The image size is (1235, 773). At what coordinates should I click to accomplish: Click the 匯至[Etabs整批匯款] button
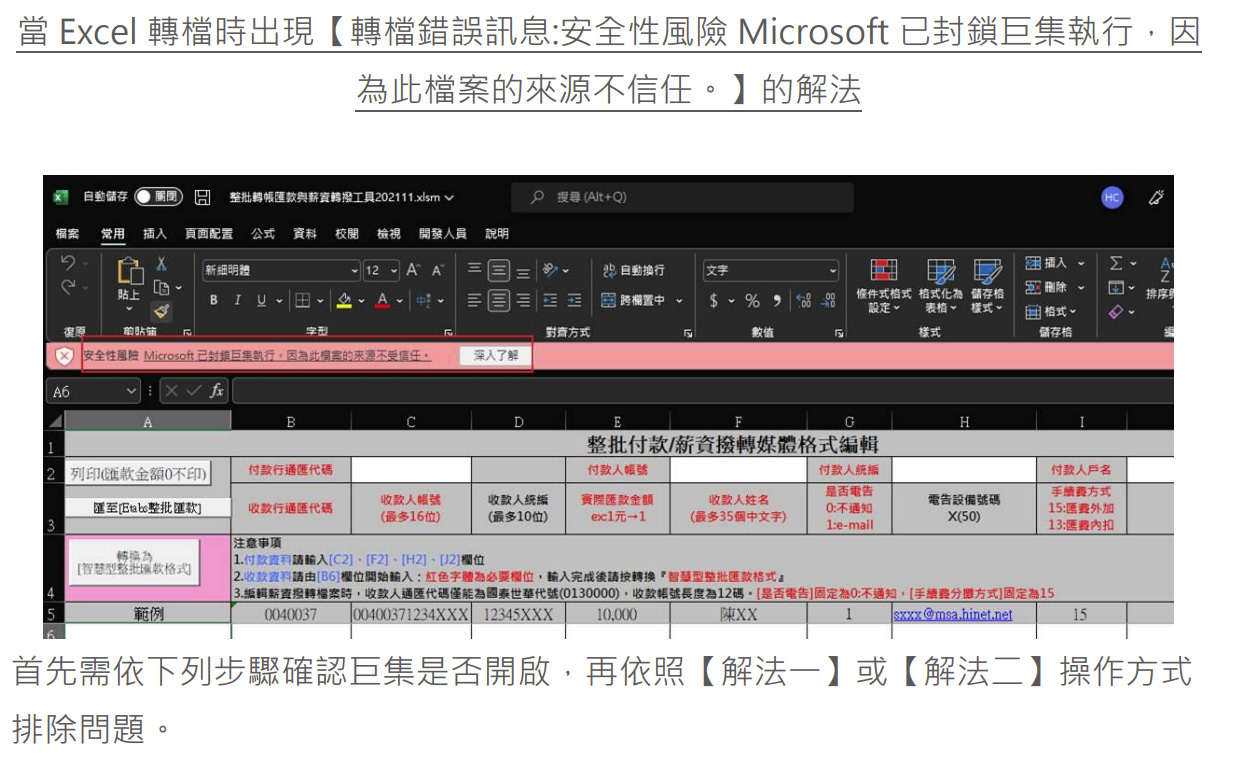point(148,507)
